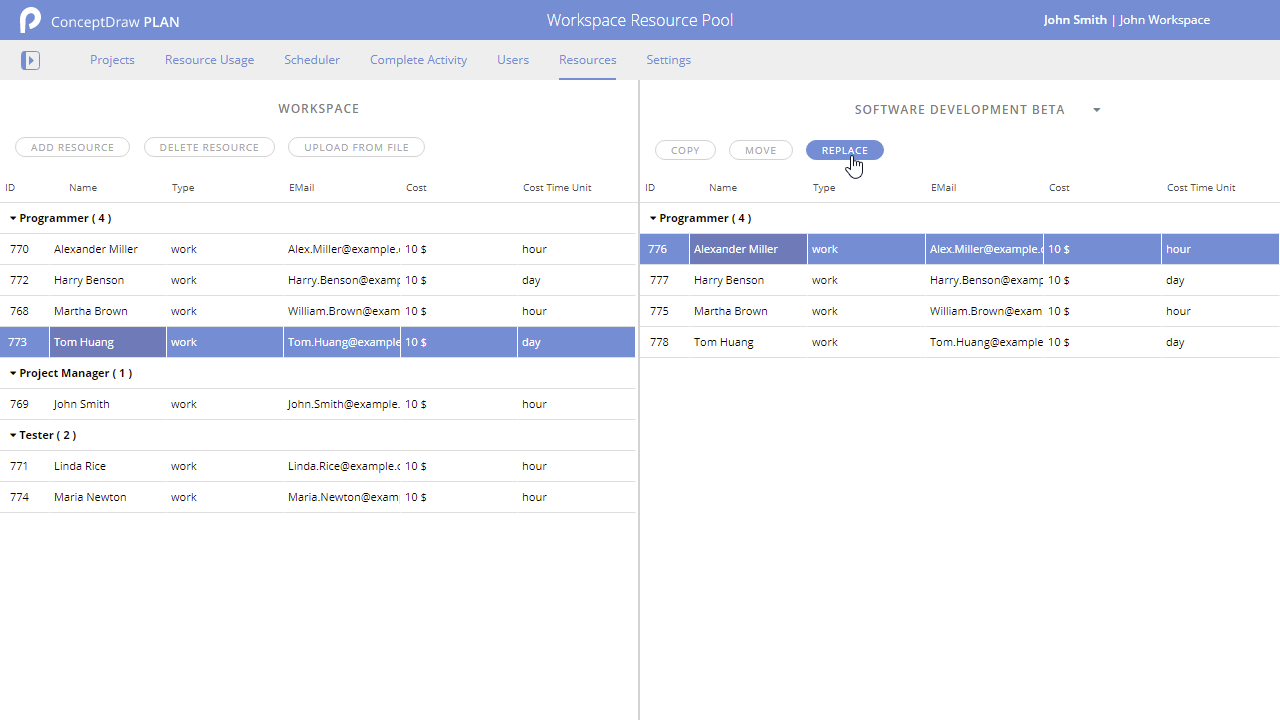This screenshot has width=1280, height=720.
Task: Click the Move button
Action: click(760, 150)
